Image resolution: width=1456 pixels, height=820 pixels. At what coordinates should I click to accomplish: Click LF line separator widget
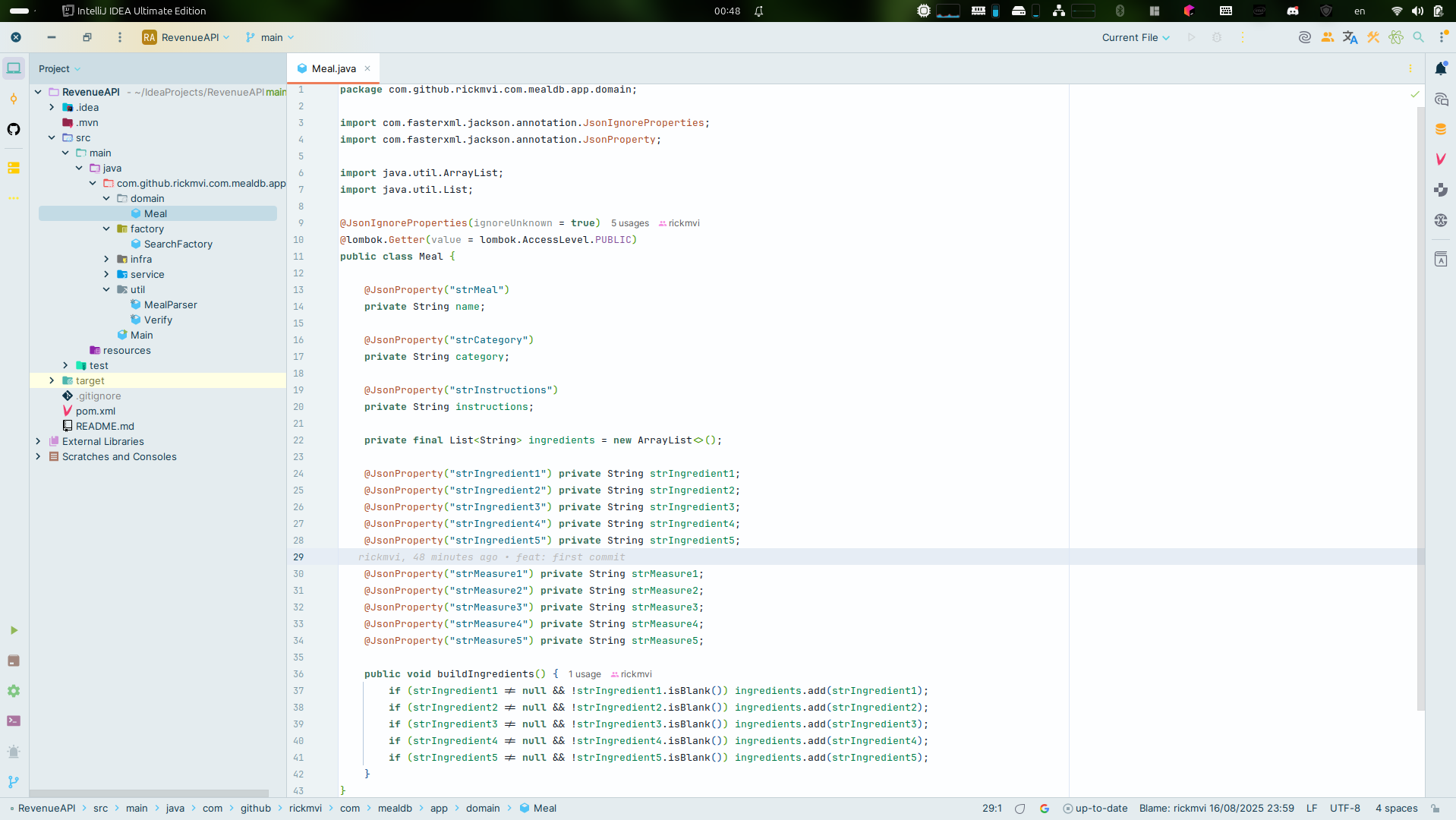click(1312, 809)
